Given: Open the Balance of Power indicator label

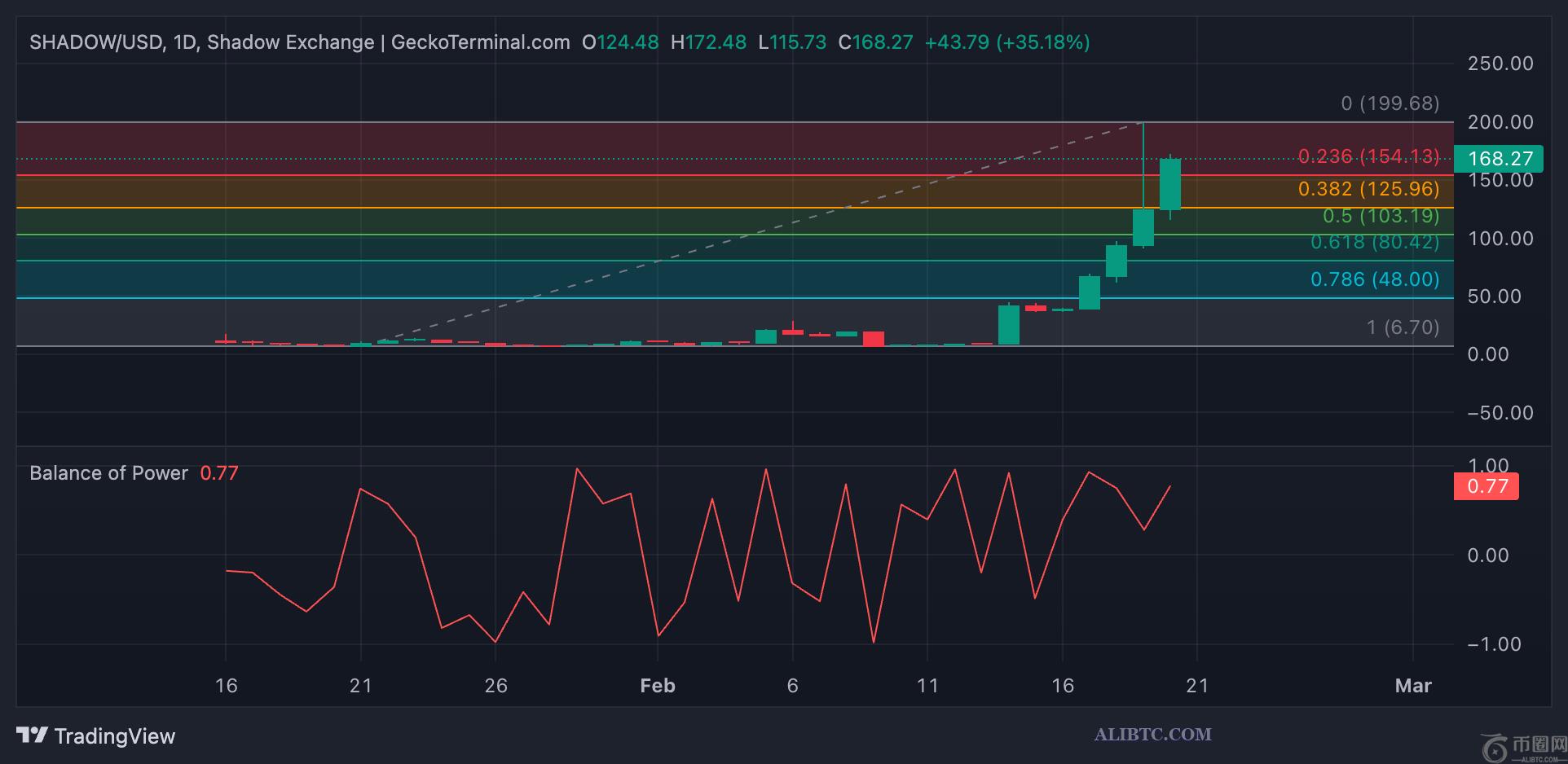Looking at the screenshot, I should (108, 473).
